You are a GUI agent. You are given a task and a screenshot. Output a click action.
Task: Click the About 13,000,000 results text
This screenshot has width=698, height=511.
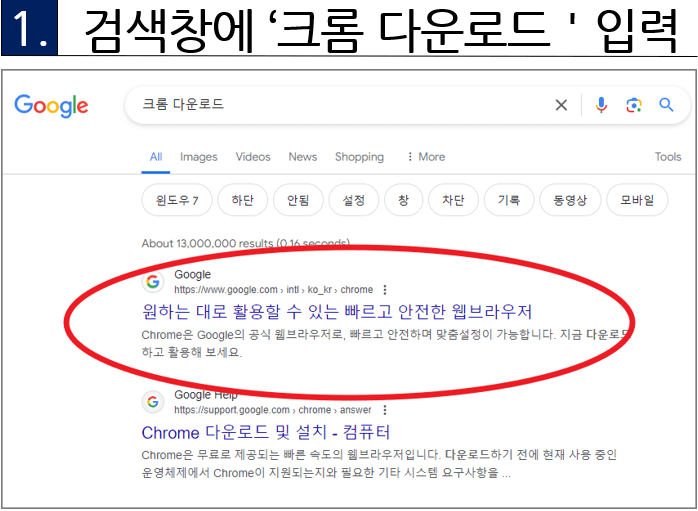pyautogui.click(x=246, y=243)
